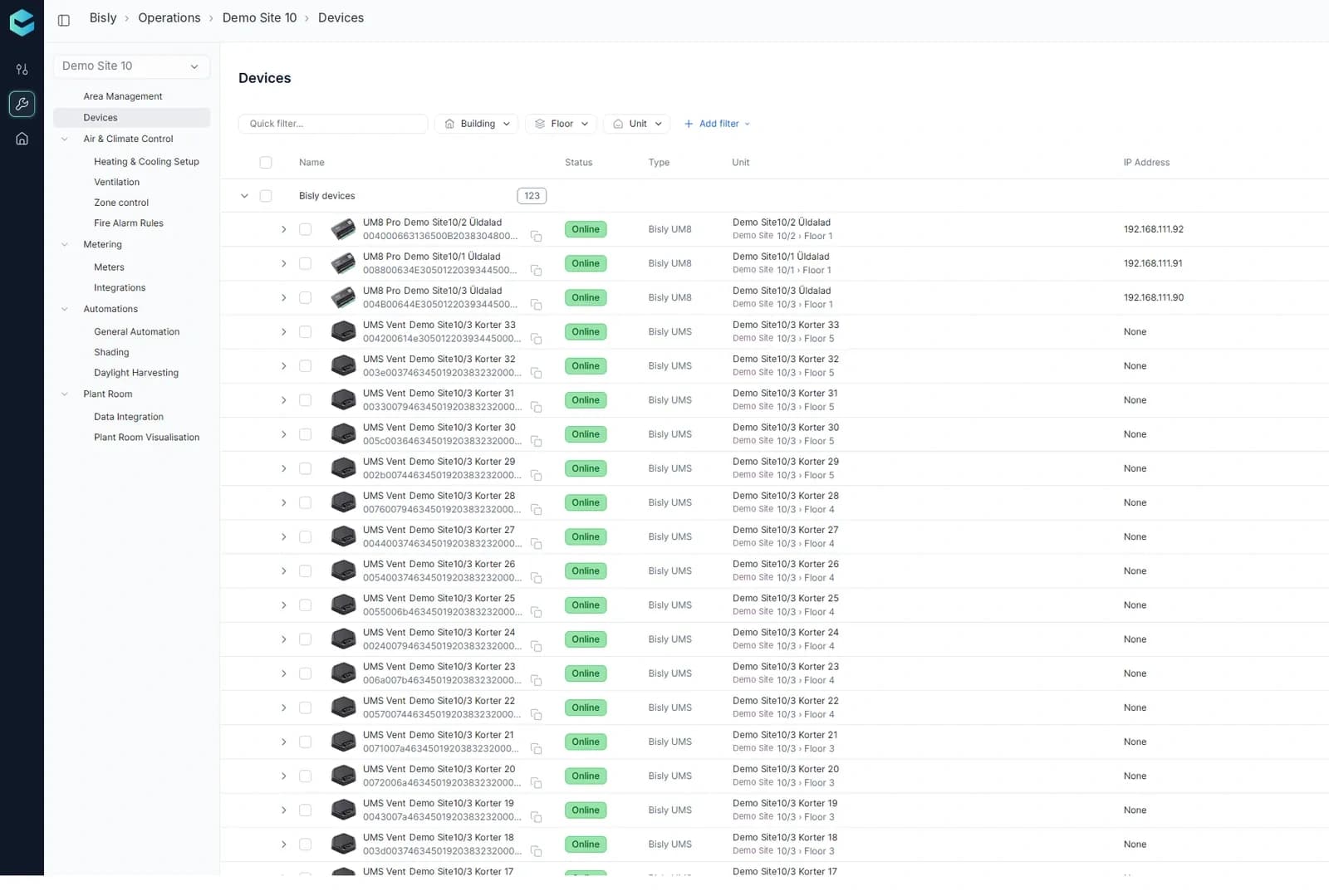Viewport: 1329px width, 896px height.
Task: Copy ID of UMS Vent Korter 18
Action: pos(537,851)
